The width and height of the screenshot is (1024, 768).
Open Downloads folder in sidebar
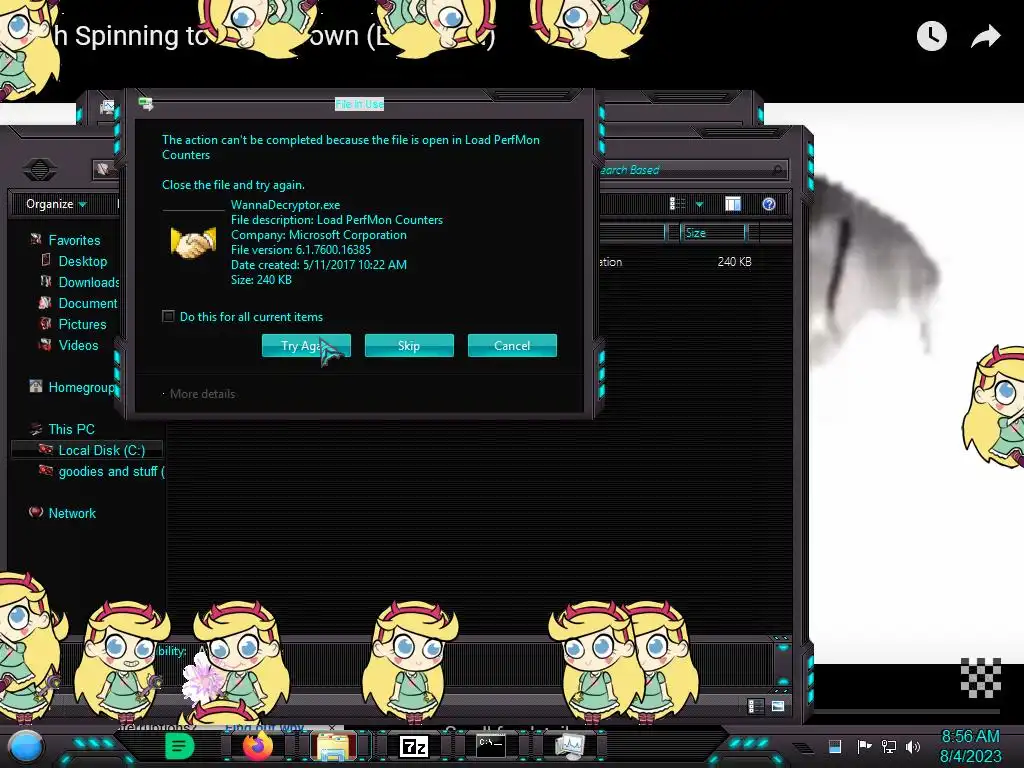click(89, 282)
